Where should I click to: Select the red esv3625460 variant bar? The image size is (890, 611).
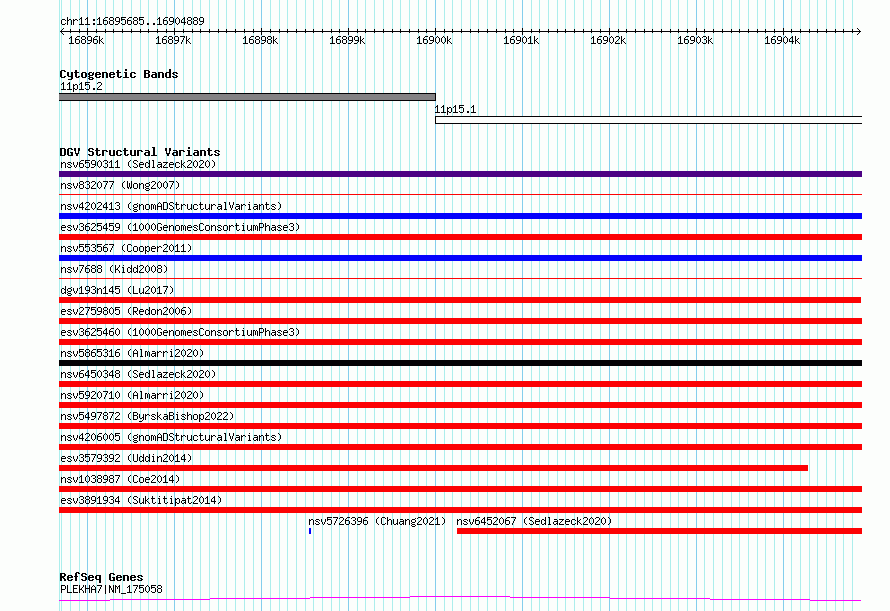pos(460,342)
